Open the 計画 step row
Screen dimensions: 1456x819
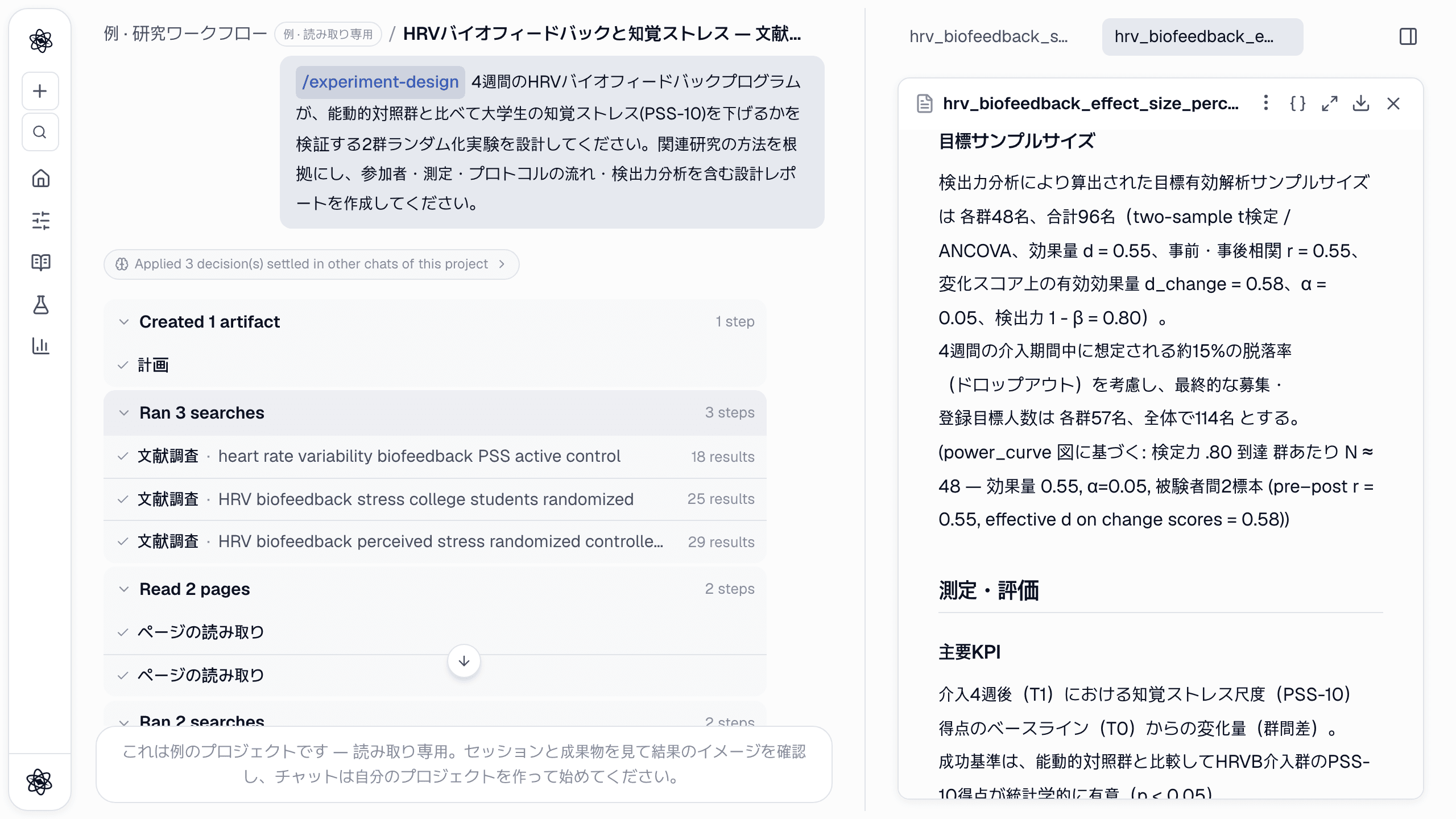pyautogui.click(x=435, y=365)
